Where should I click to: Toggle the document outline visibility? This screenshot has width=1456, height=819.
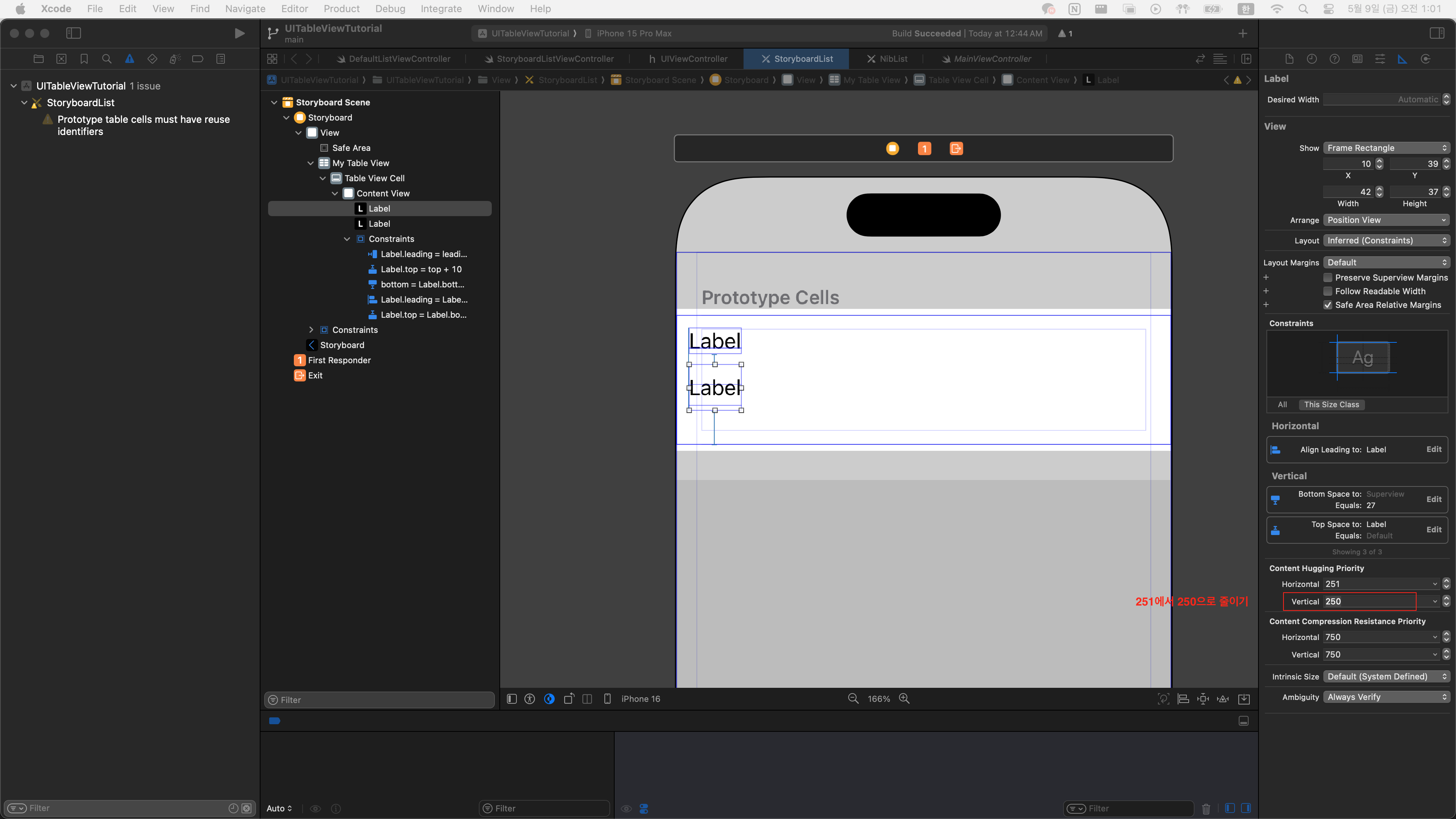point(511,698)
